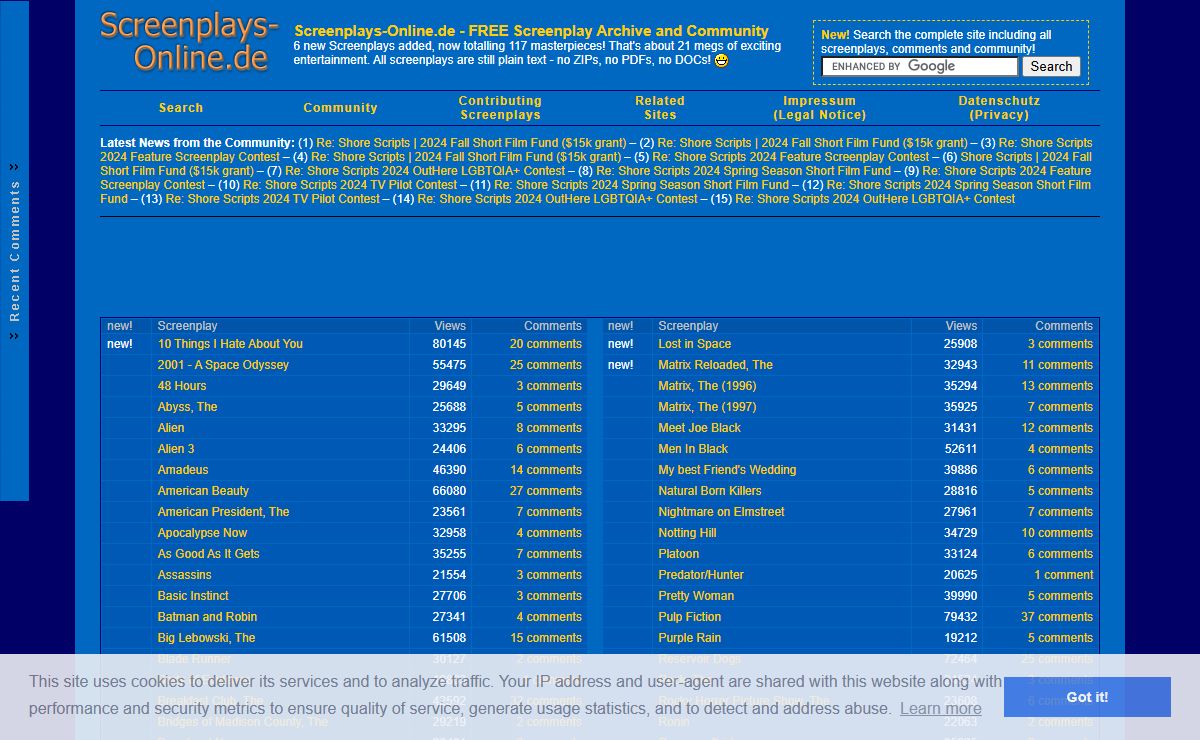Open My best Friend's Wedding screenplay
Viewport: 1200px width, 740px height.
point(727,470)
